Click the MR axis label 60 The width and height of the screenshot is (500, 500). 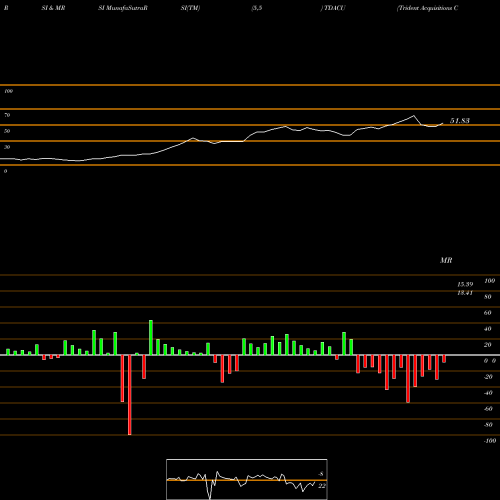point(488,313)
